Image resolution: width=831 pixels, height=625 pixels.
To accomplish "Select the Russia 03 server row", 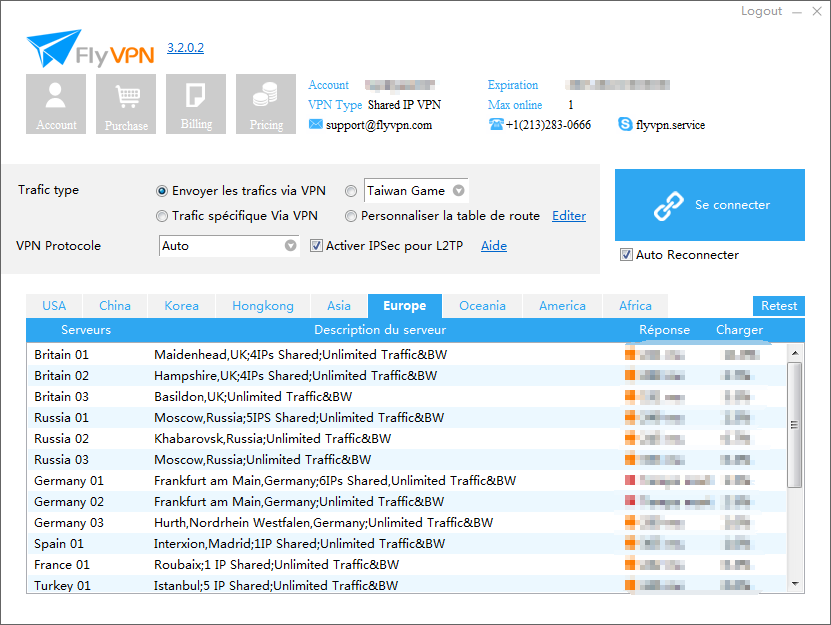I will (x=406, y=460).
